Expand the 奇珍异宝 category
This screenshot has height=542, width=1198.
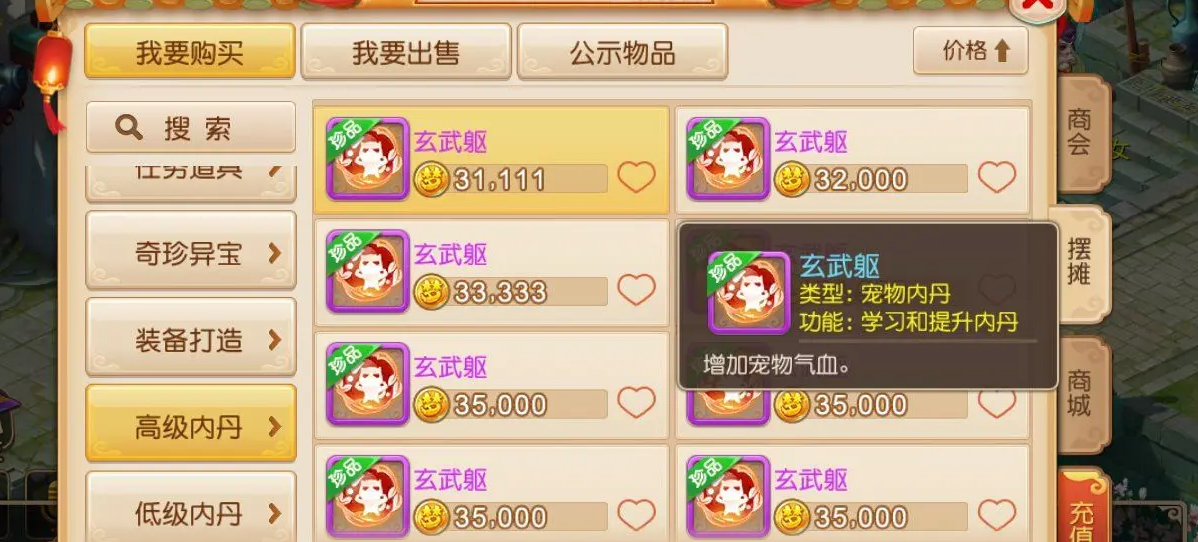tap(190, 253)
